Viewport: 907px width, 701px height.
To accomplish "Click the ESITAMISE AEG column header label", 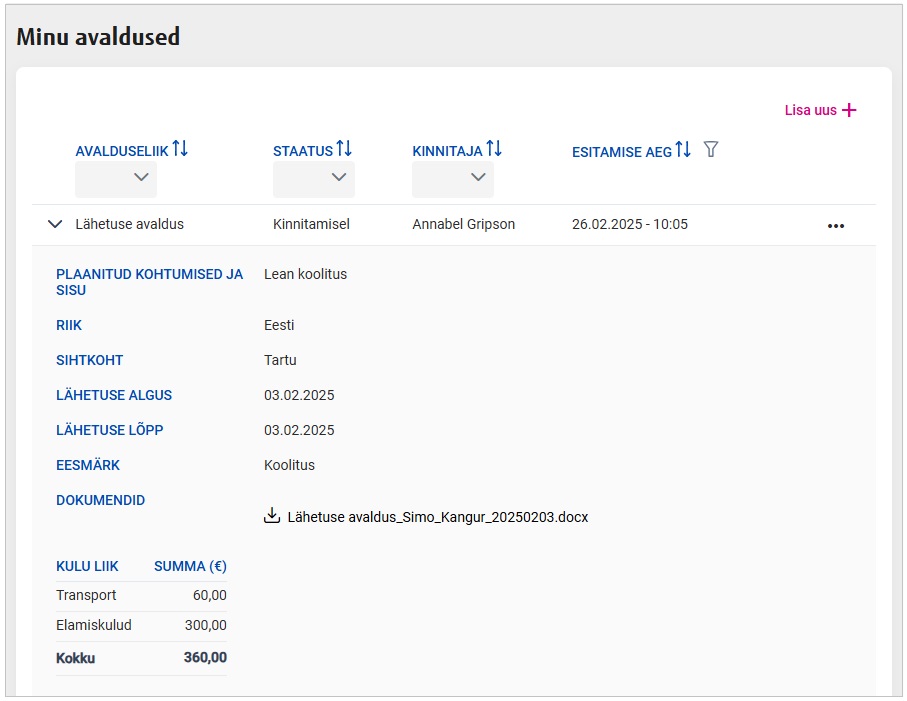I will pyautogui.click(x=621, y=152).
